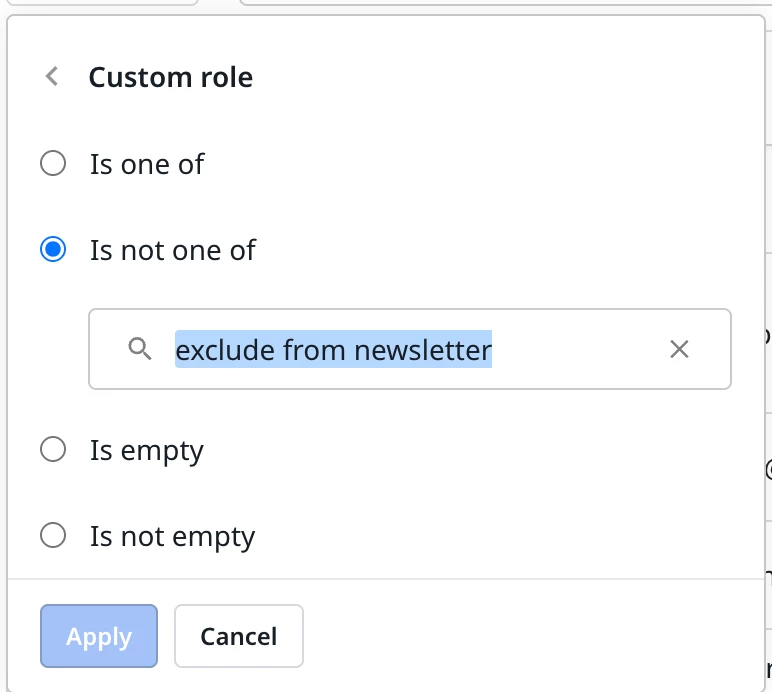Click the 'Is not one of' label text
Viewport: 772px width, 692px height.
[173, 250]
